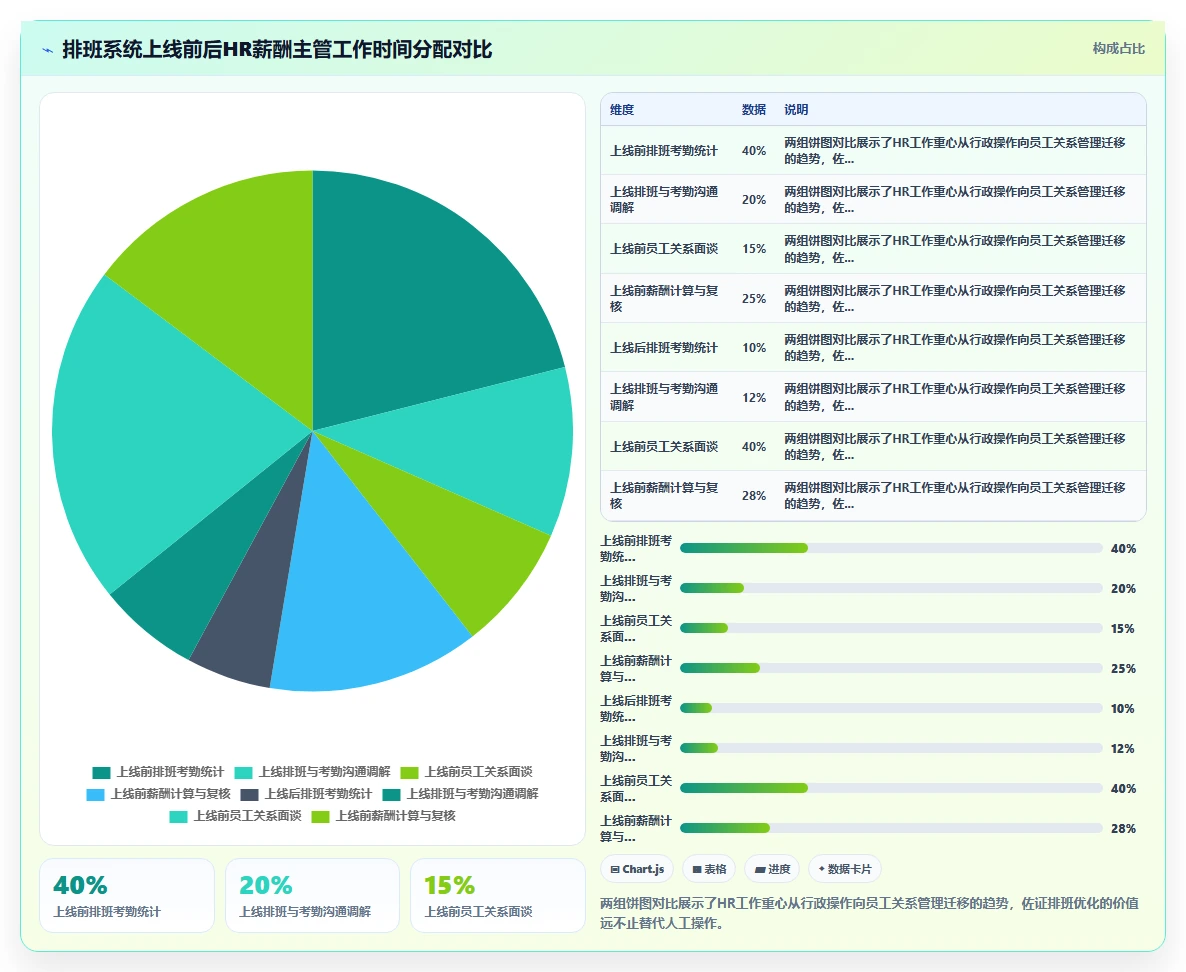Select the Chart.js chip
The width and height of the screenshot is (1186, 972).
coord(637,869)
